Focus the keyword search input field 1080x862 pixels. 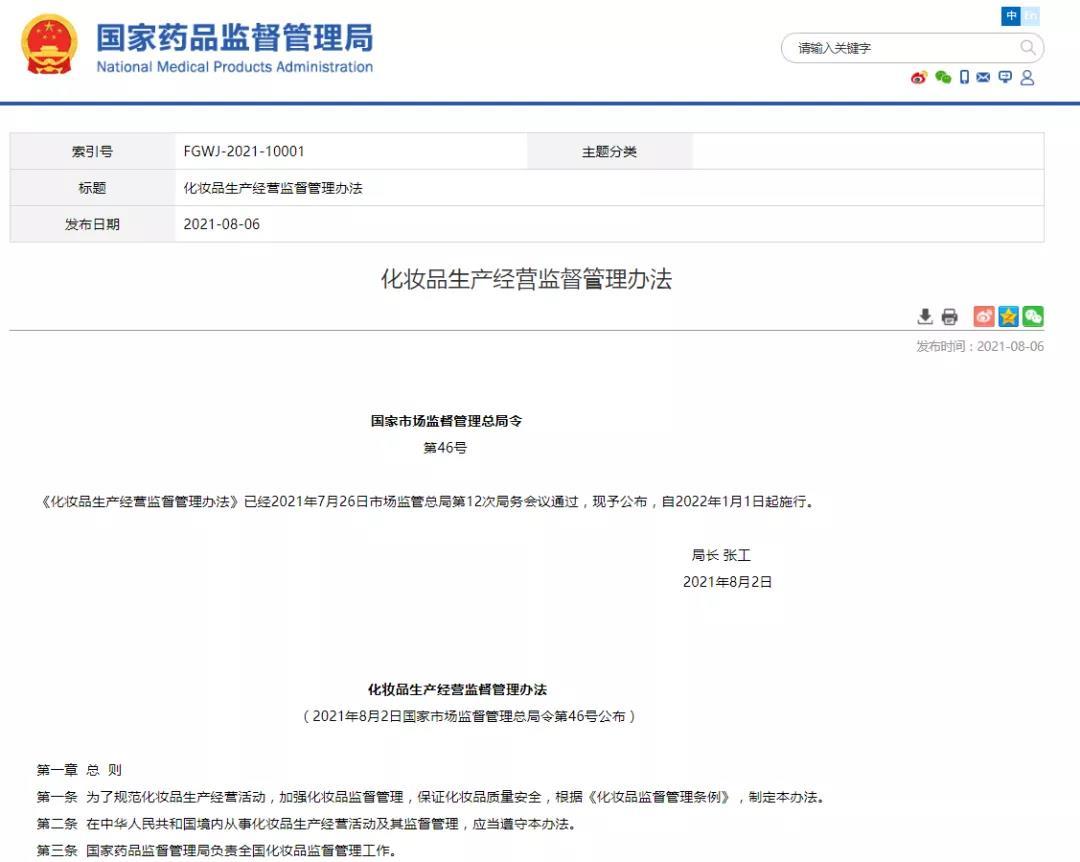902,48
